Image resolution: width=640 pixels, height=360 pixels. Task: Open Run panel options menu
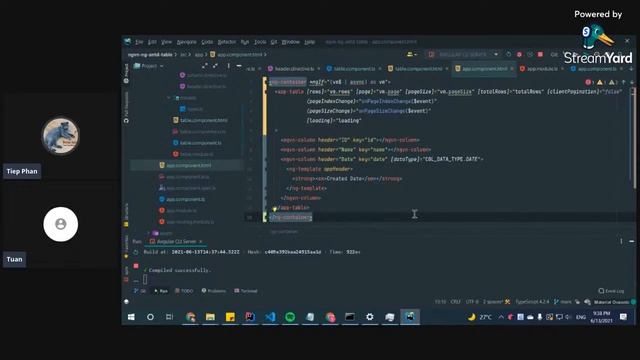tap(621, 242)
